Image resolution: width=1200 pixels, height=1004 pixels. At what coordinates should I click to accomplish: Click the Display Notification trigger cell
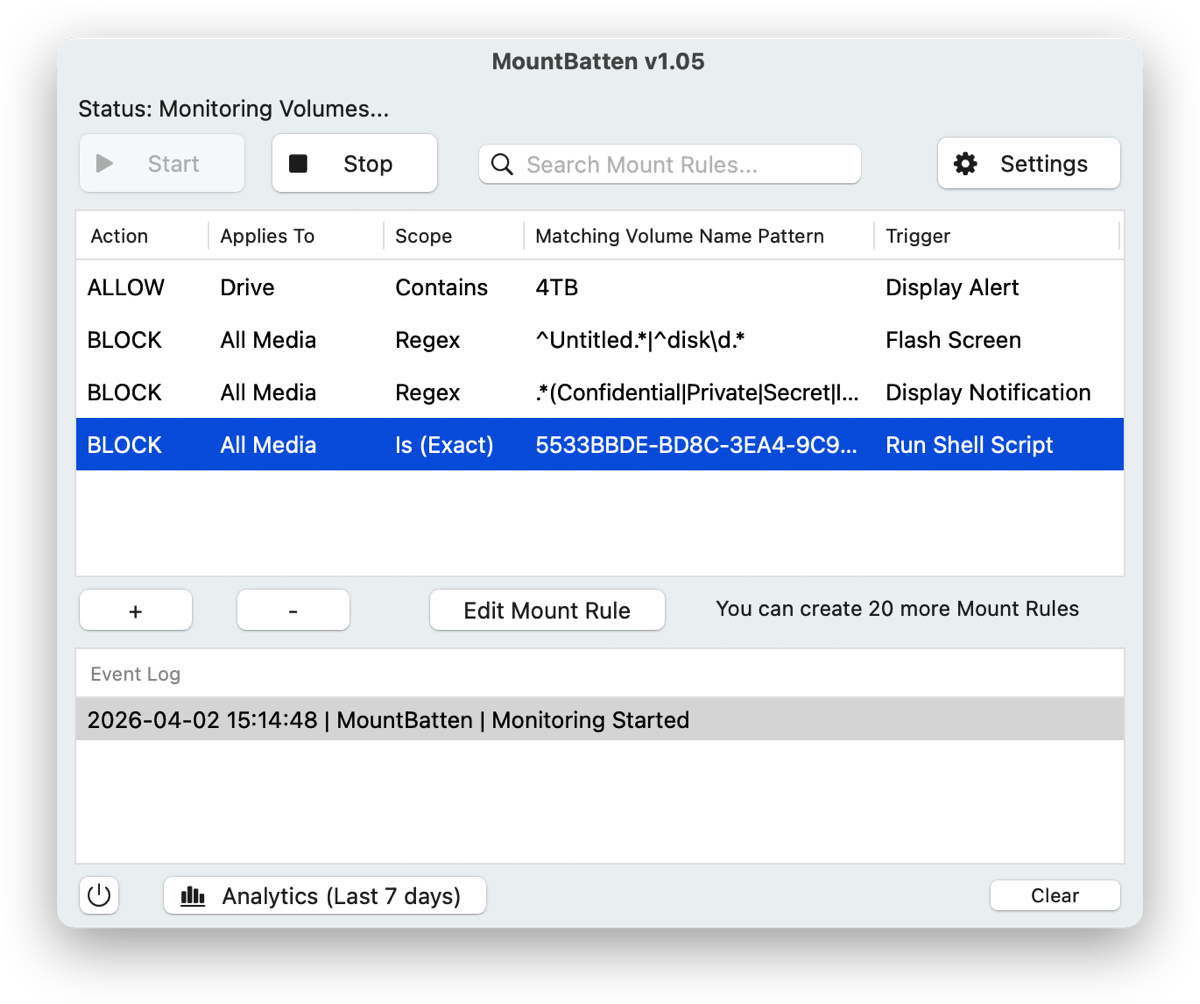988,392
